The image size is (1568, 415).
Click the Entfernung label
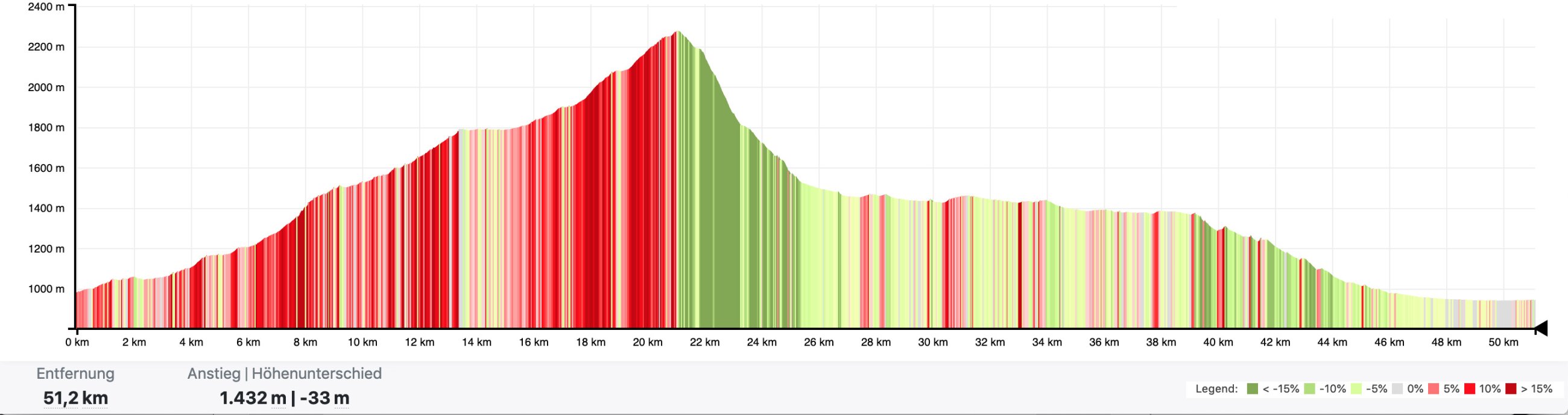(75, 373)
